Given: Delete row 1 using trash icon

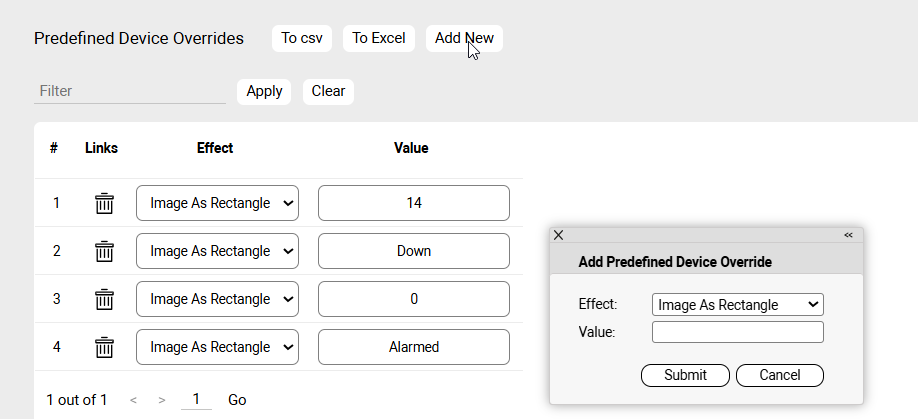Looking at the screenshot, I should click(104, 204).
